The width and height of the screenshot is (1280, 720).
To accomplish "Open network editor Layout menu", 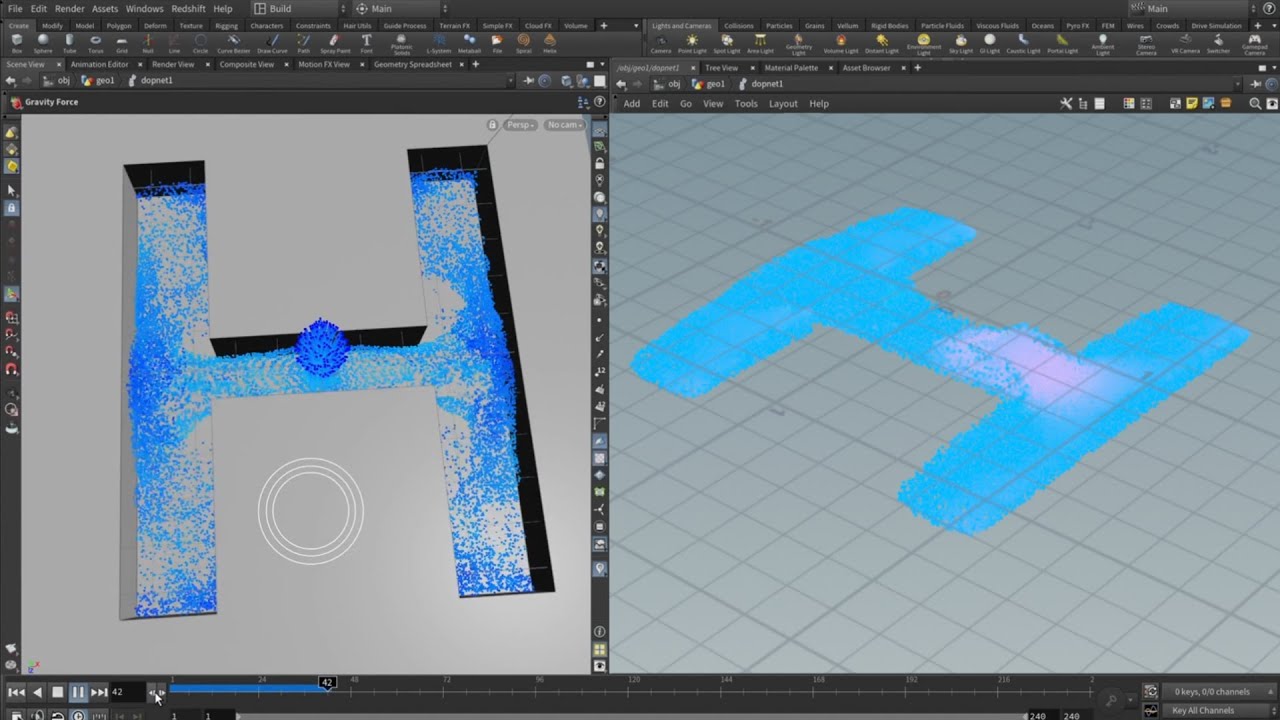I will tap(783, 103).
